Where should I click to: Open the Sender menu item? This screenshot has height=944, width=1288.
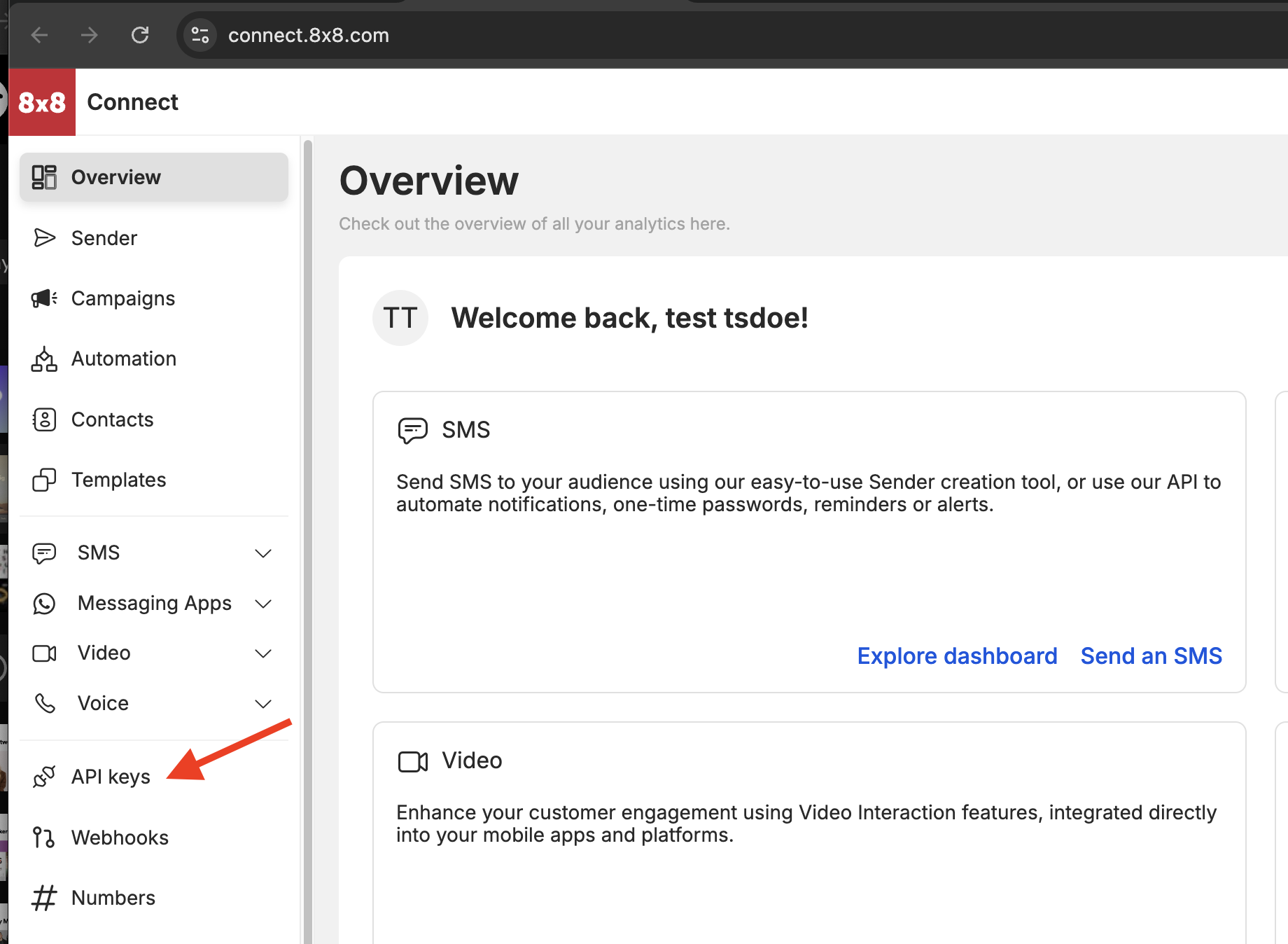click(x=154, y=238)
